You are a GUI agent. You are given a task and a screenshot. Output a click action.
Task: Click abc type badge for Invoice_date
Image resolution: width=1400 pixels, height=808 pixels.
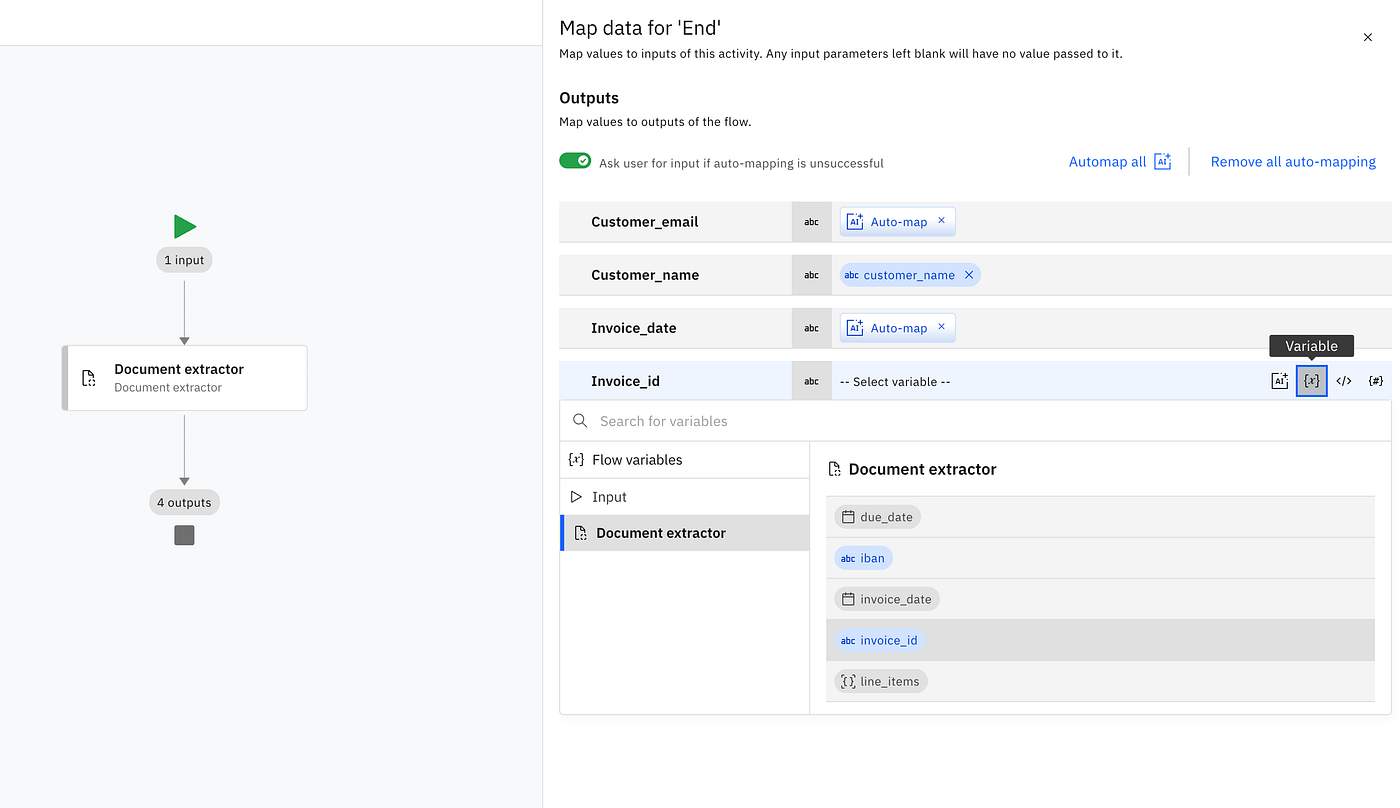(x=812, y=328)
